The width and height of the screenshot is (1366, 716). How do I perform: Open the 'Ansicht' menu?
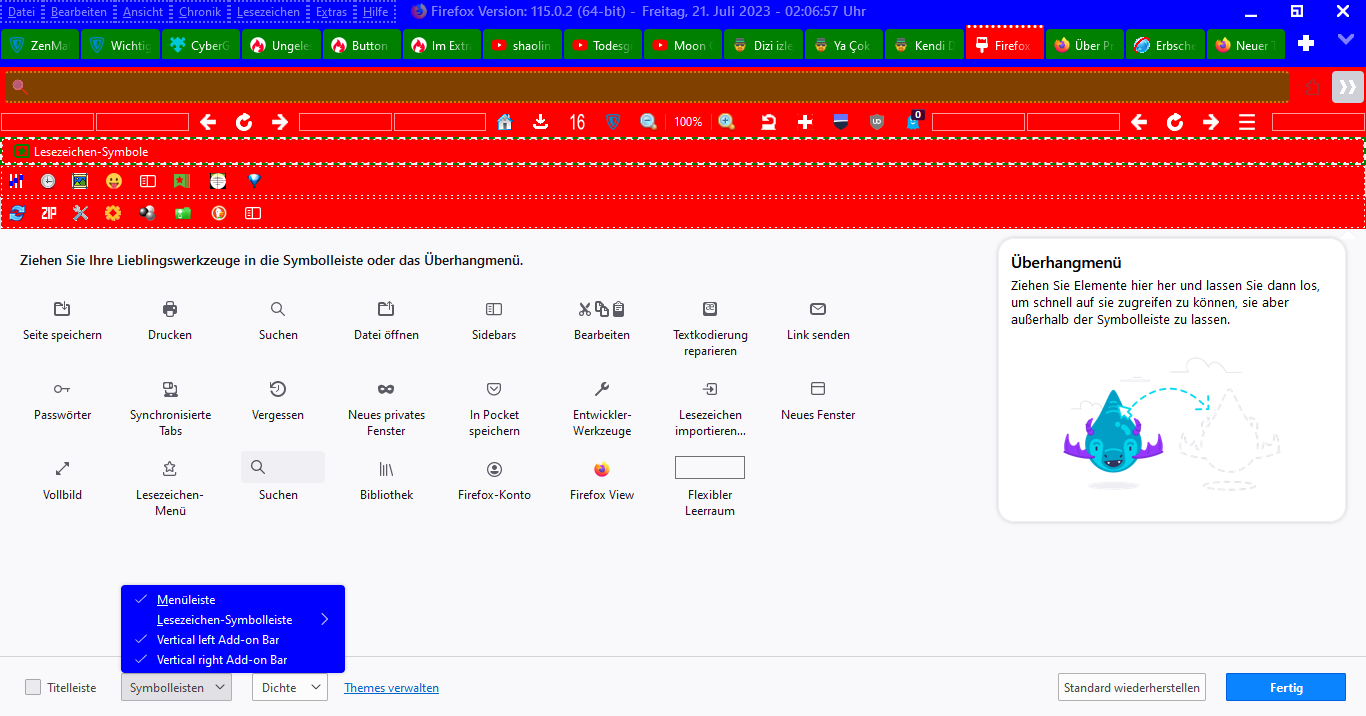click(143, 12)
